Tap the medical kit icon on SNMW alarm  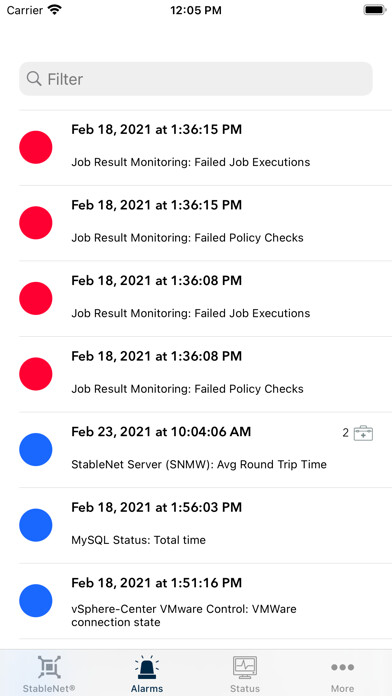[363, 433]
